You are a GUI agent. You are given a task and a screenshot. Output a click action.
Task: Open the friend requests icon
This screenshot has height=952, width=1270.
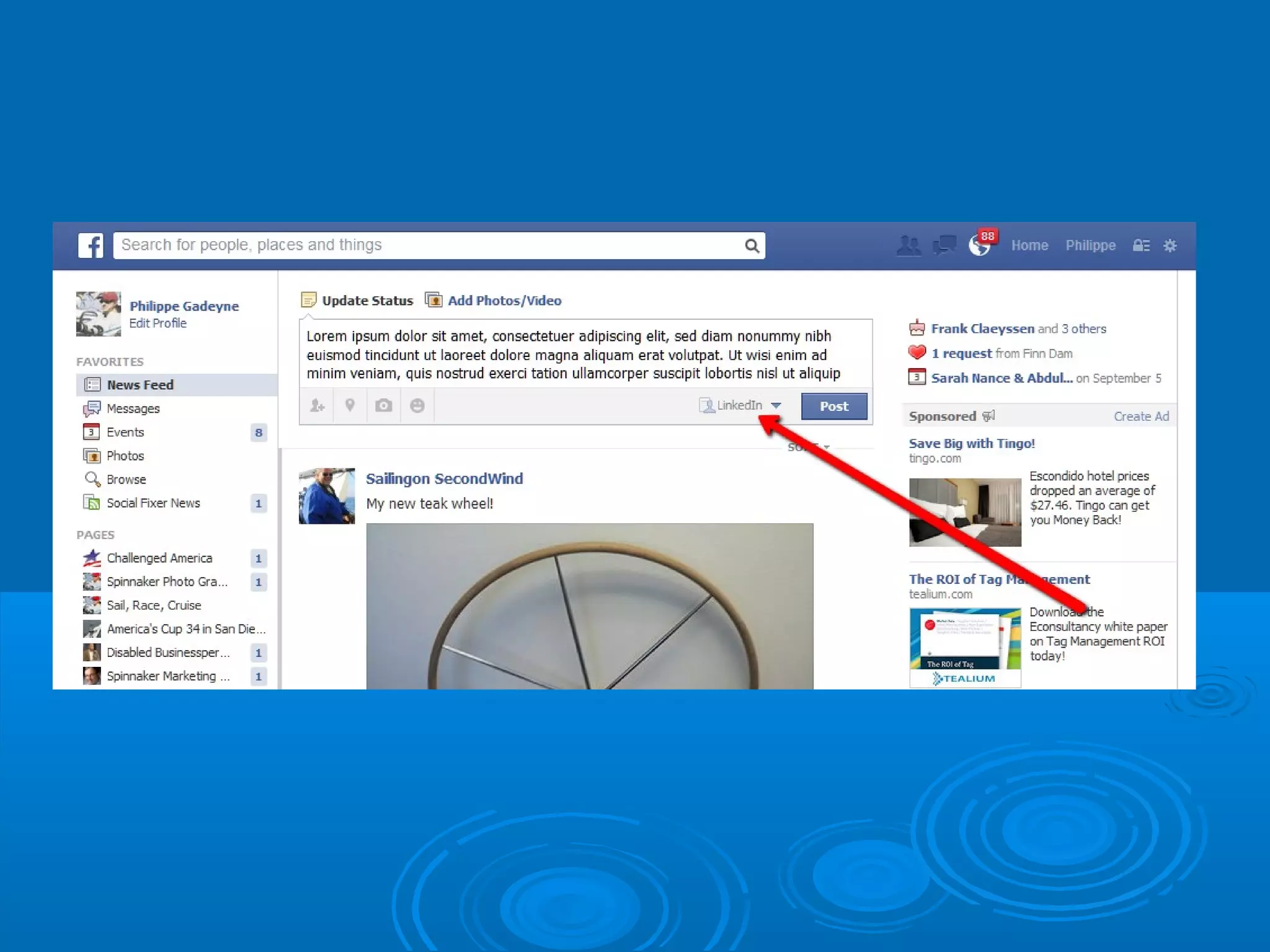point(908,245)
